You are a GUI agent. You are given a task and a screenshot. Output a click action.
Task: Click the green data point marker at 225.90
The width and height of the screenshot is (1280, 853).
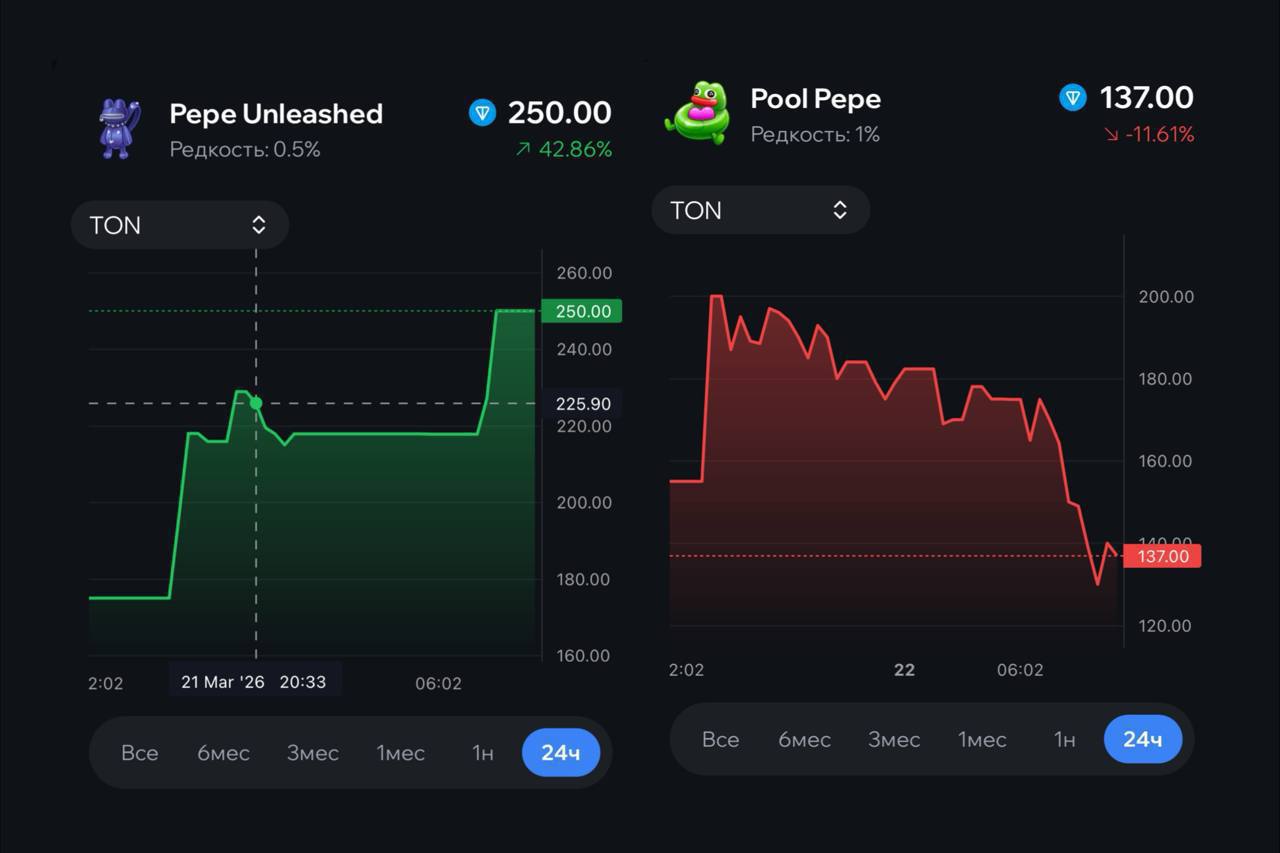[x=256, y=403]
